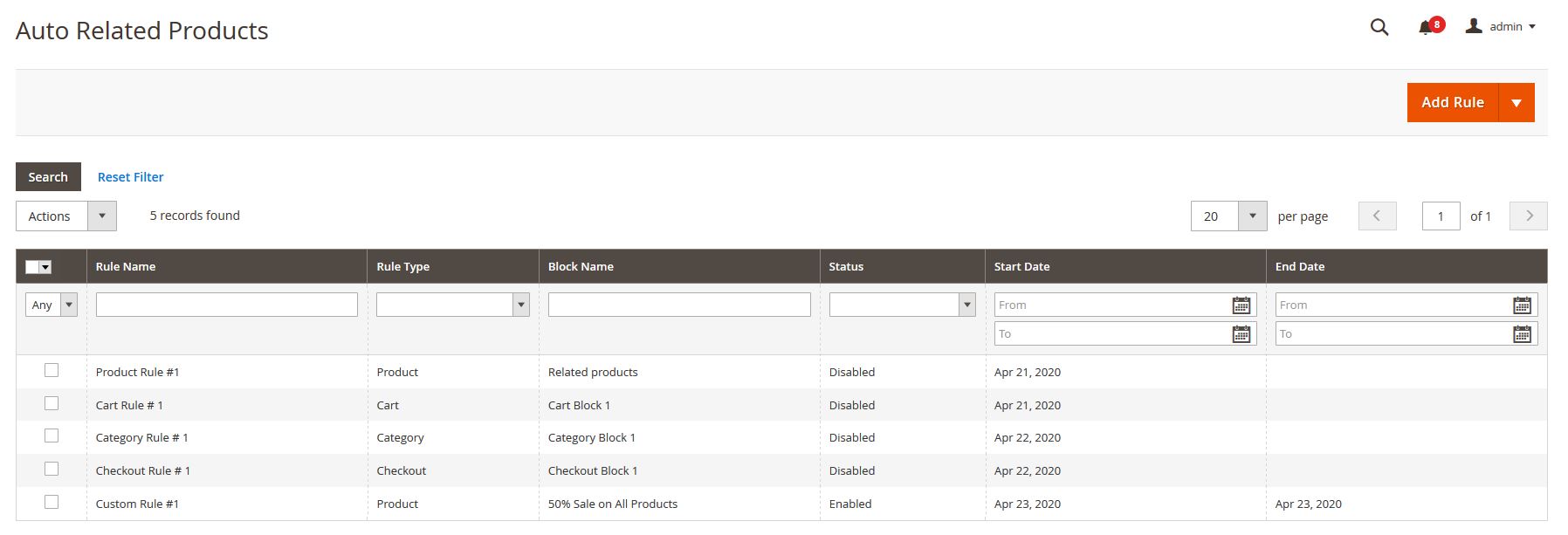Expand the Actions dropdown
Screen dimensions: 1568x535
click(66, 216)
